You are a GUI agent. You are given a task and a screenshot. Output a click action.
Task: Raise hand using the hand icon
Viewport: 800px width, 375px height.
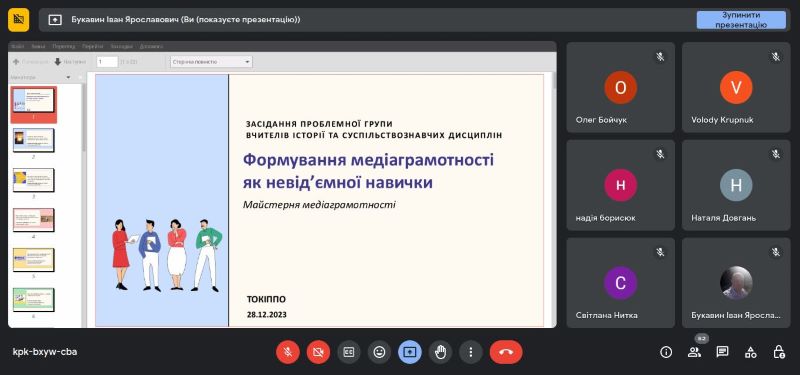click(440, 352)
